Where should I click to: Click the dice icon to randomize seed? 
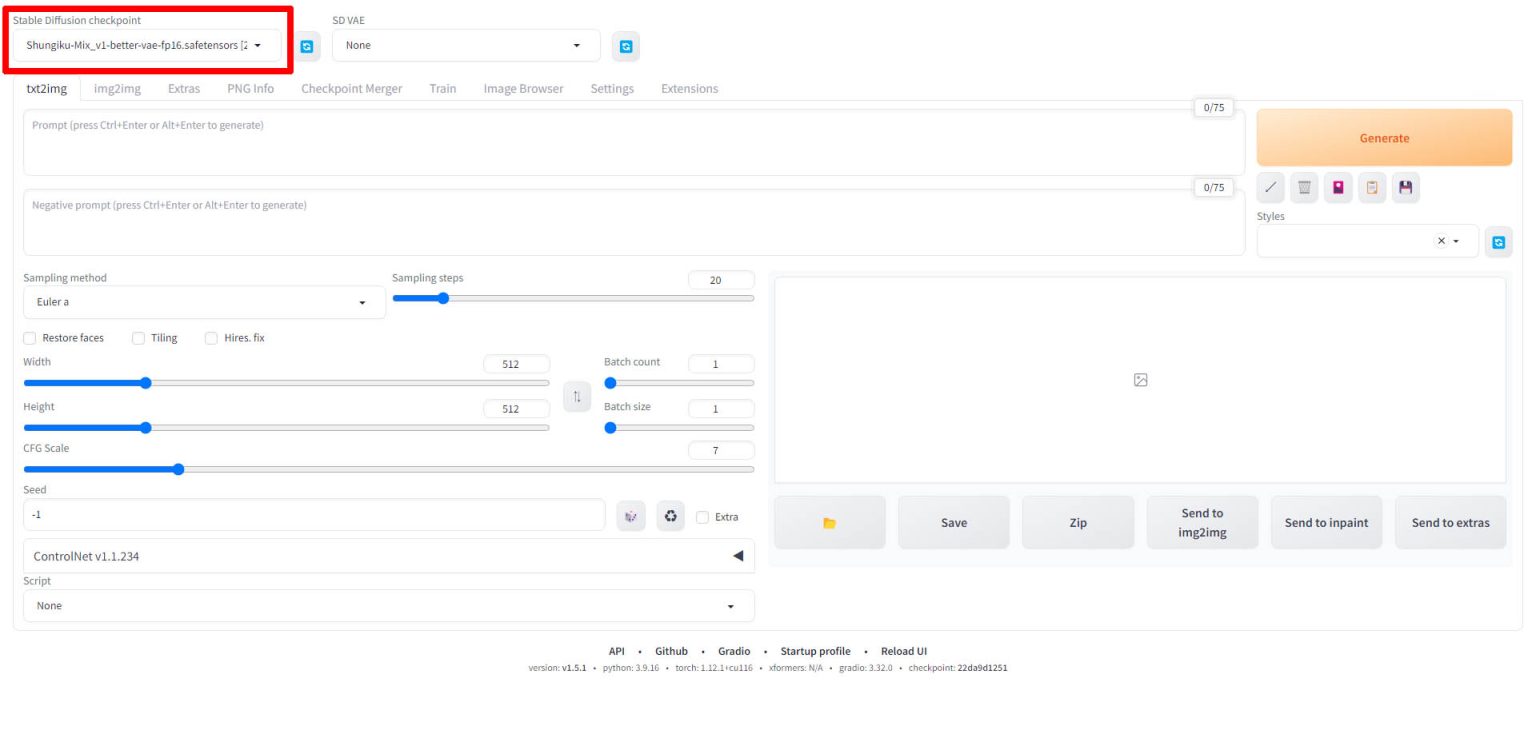[x=631, y=516]
